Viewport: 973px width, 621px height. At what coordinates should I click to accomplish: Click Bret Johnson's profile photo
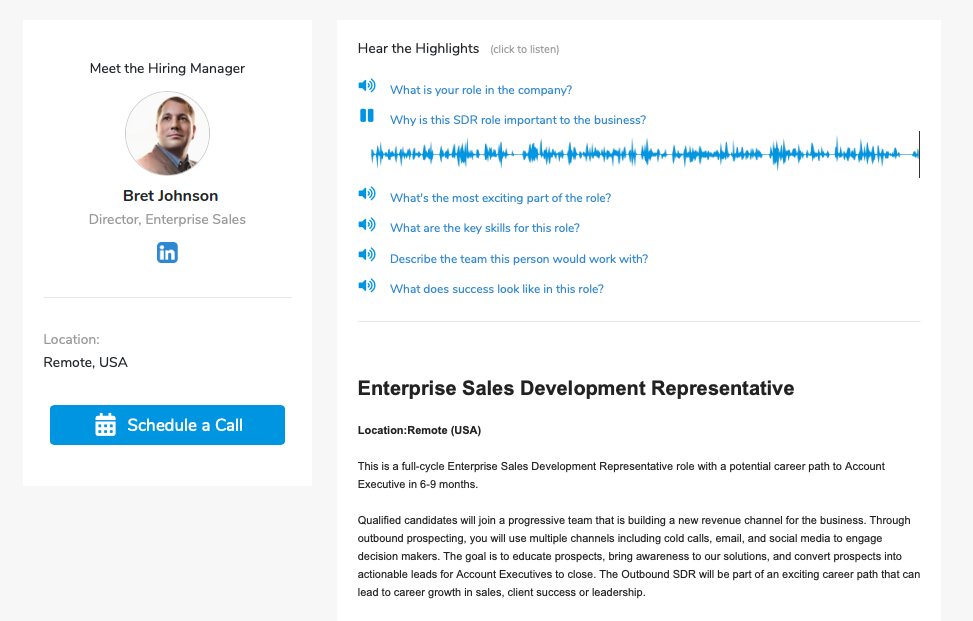click(167, 133)
